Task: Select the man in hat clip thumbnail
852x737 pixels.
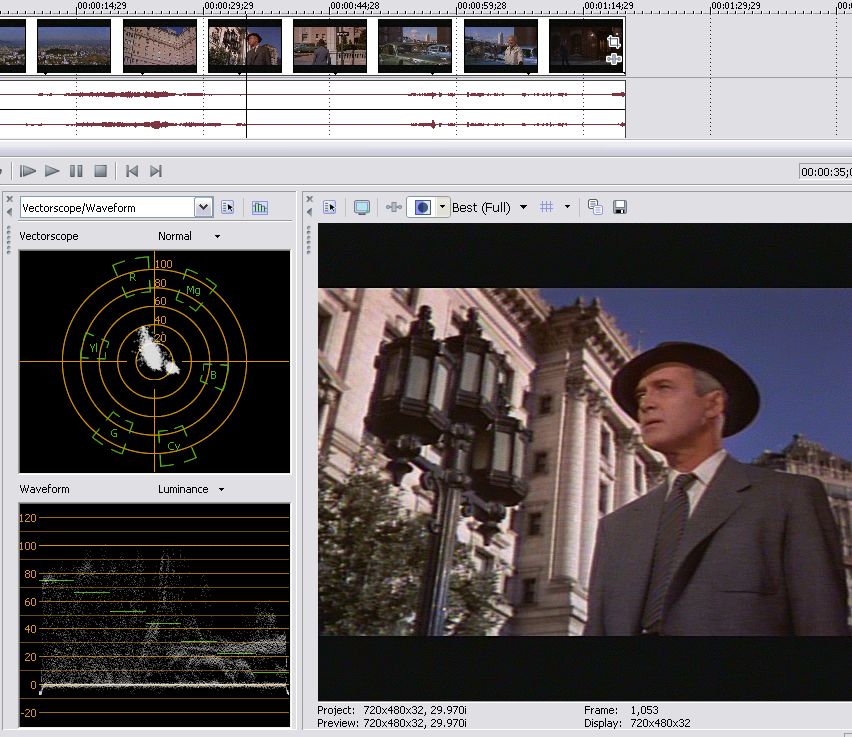Action: click(x=245, y=46)
